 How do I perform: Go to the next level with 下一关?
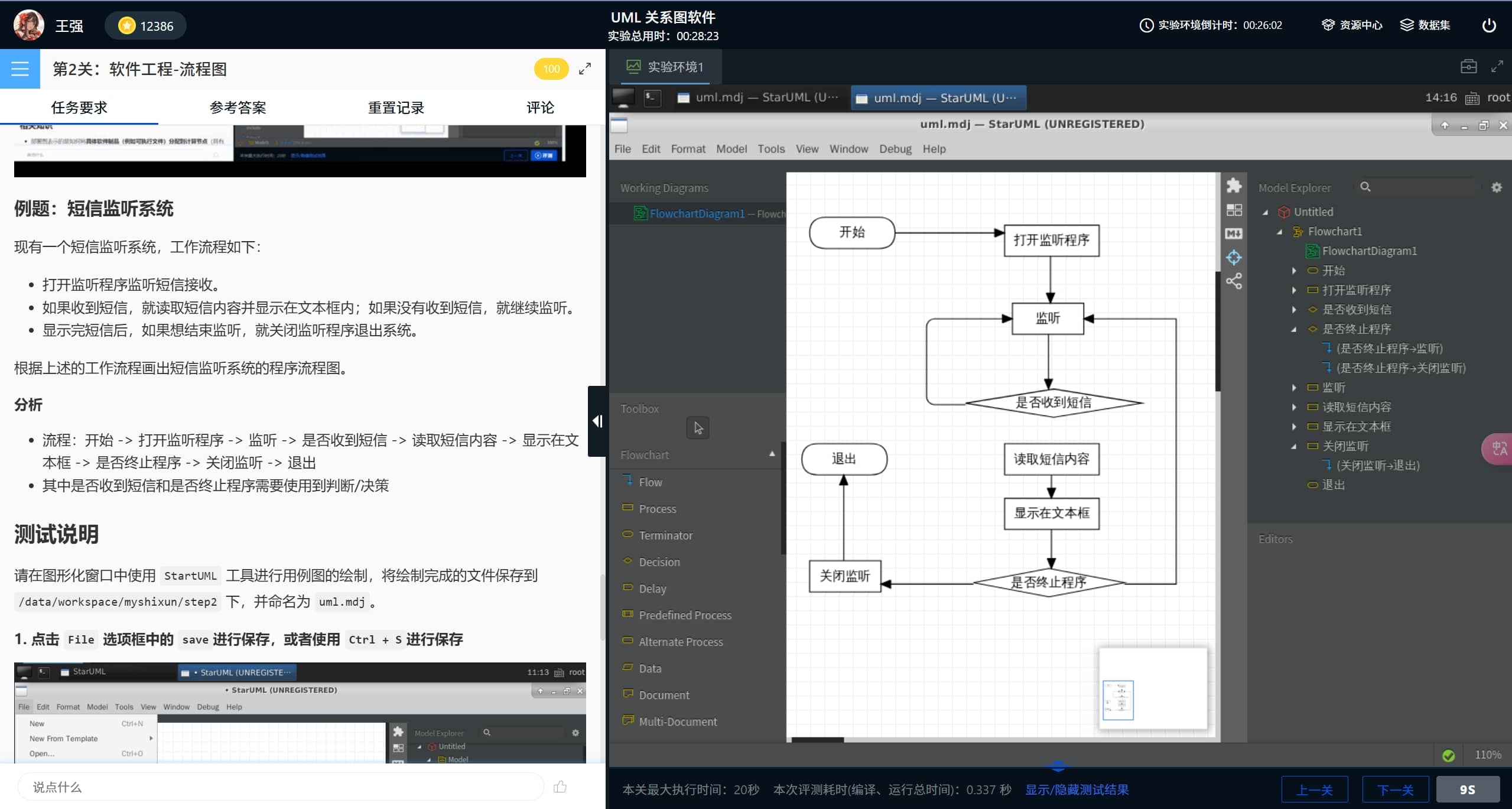[1396, 789]
